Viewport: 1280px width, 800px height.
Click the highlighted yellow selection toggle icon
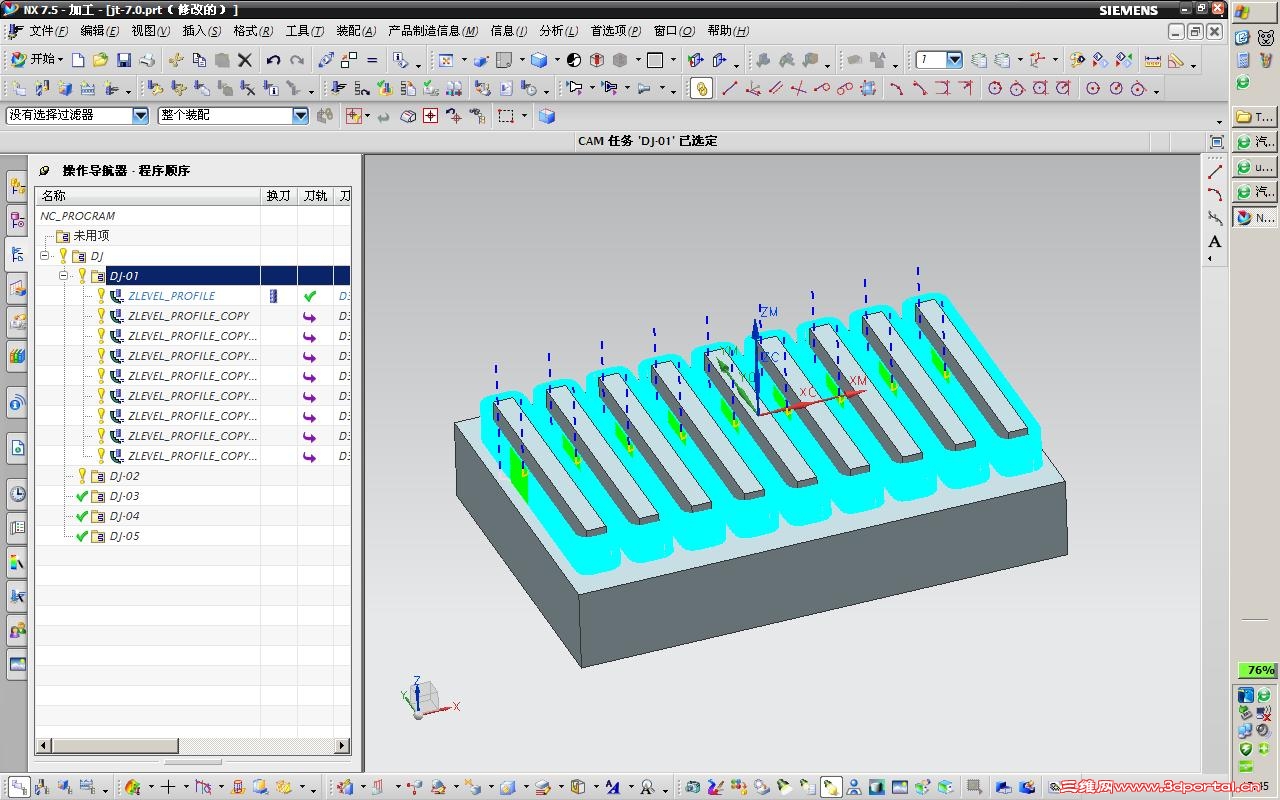click(701, 89)
